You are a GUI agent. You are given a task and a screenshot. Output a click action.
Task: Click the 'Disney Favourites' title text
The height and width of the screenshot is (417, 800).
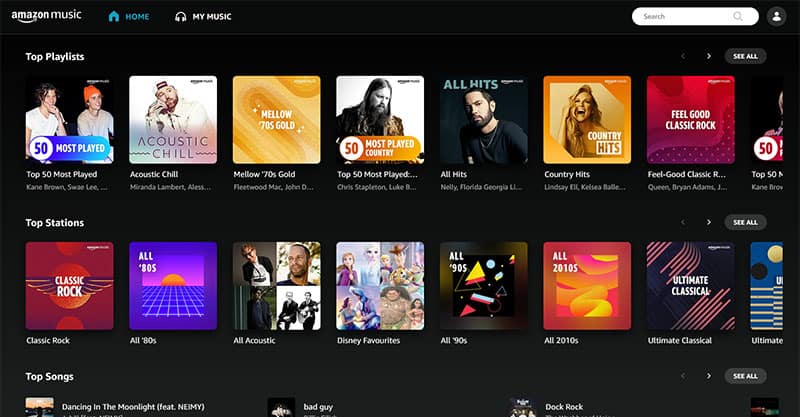coord(368,340)
